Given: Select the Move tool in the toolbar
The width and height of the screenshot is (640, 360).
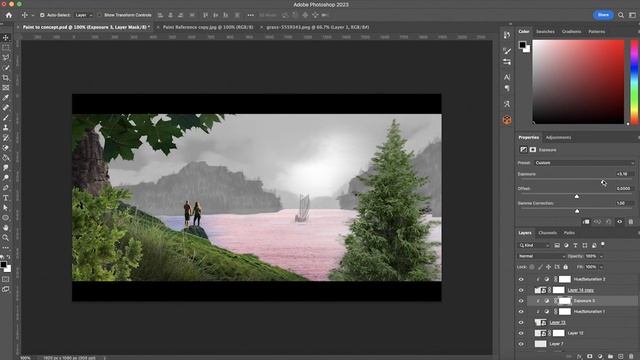Looking at the screenshot, I should tap(6, 38).
